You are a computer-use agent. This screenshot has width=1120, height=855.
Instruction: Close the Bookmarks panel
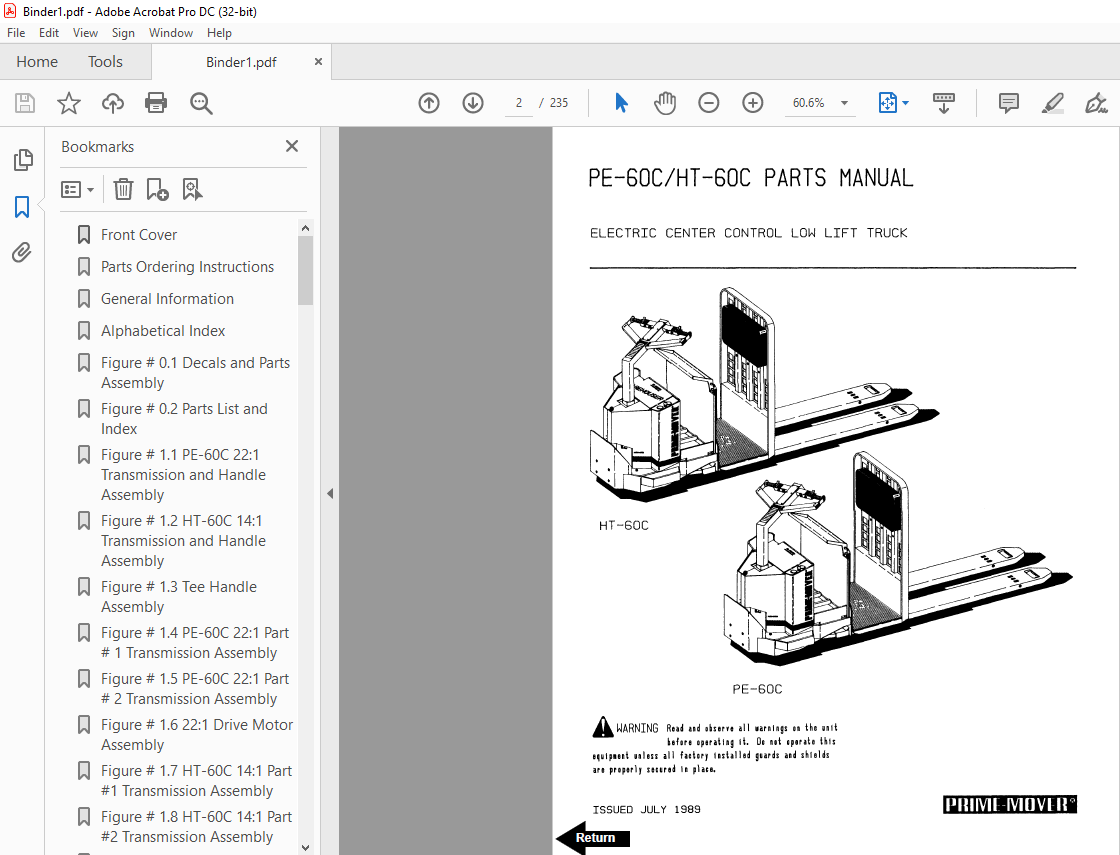click(x=291, y=146)
